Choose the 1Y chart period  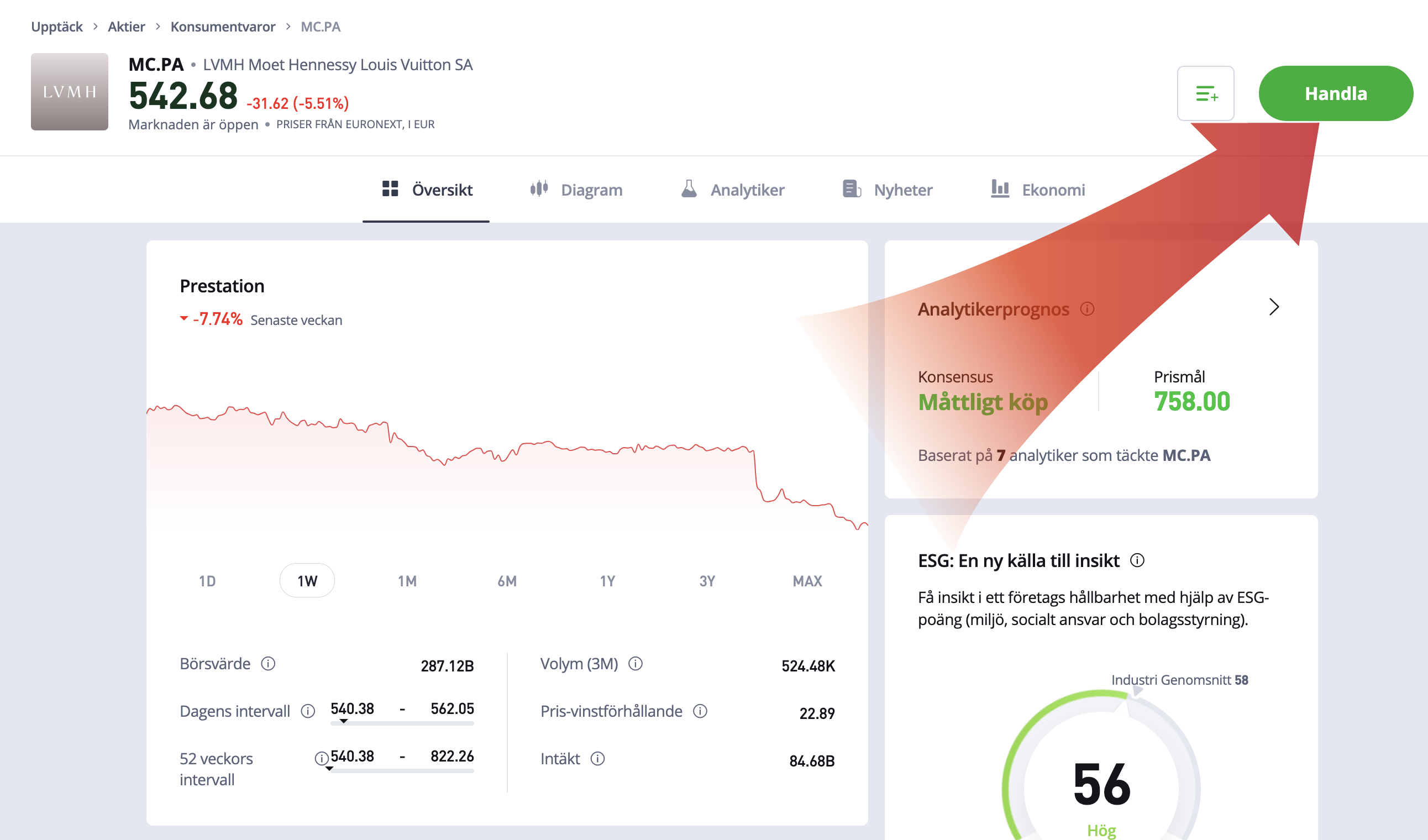pos(607,580)
